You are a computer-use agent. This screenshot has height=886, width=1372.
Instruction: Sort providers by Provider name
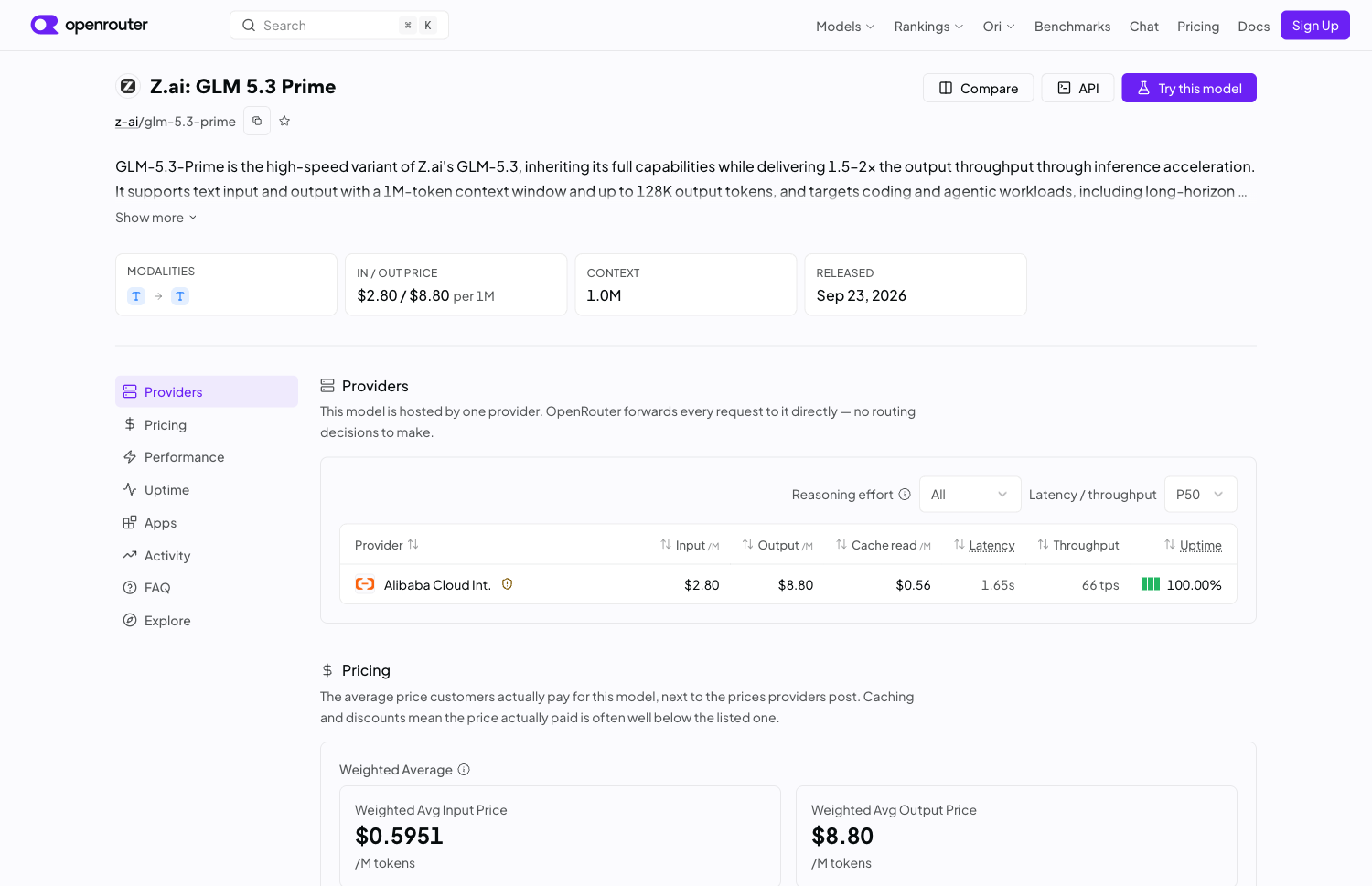[x=387, y=545]
